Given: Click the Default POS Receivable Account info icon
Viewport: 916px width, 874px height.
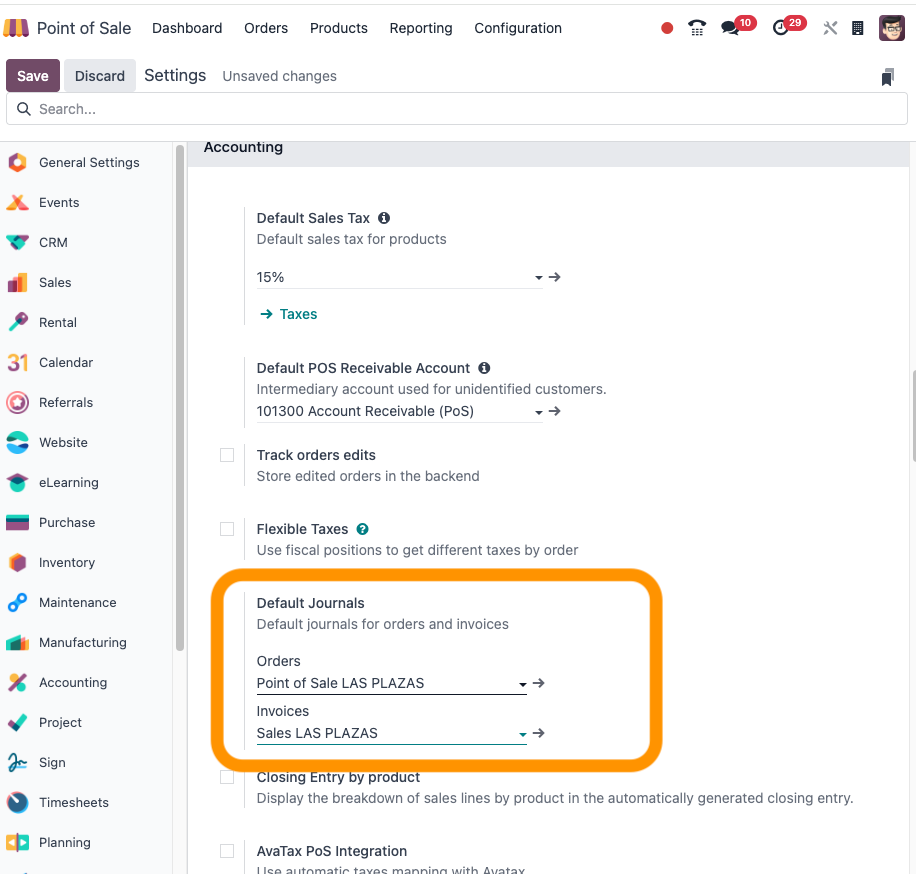Looking at the screenshot, I should (484, 368).
